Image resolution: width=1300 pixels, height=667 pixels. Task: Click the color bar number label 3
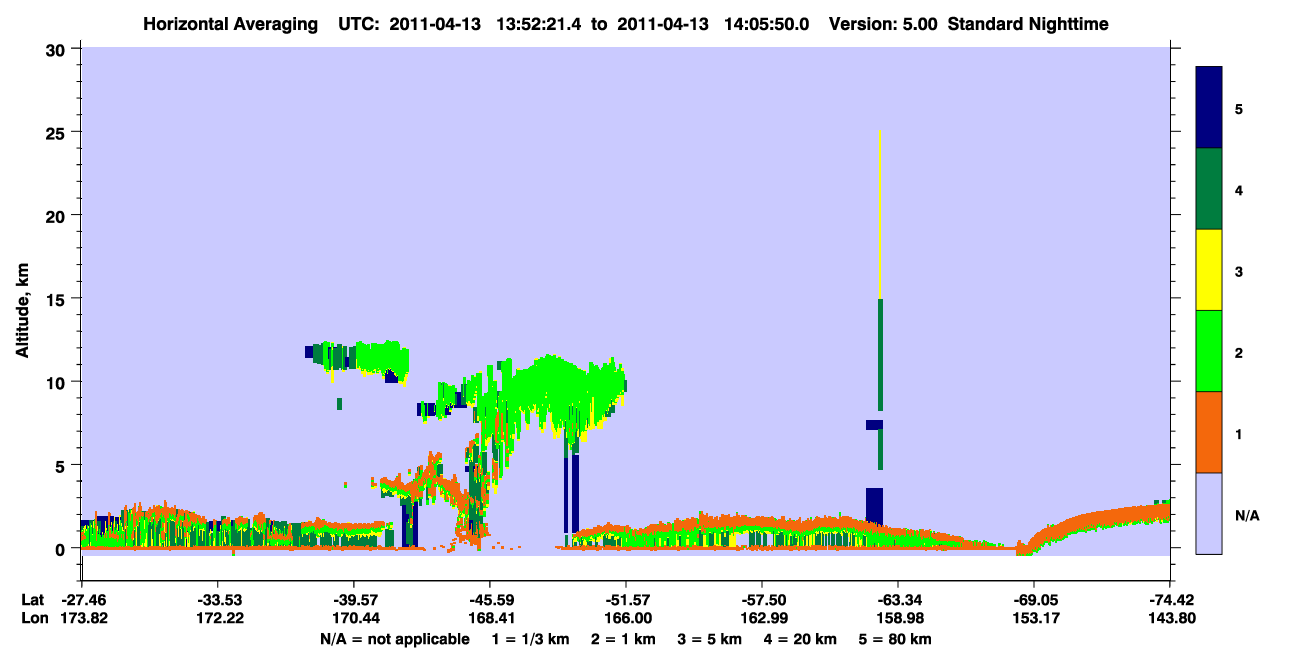pos(1239,271)
